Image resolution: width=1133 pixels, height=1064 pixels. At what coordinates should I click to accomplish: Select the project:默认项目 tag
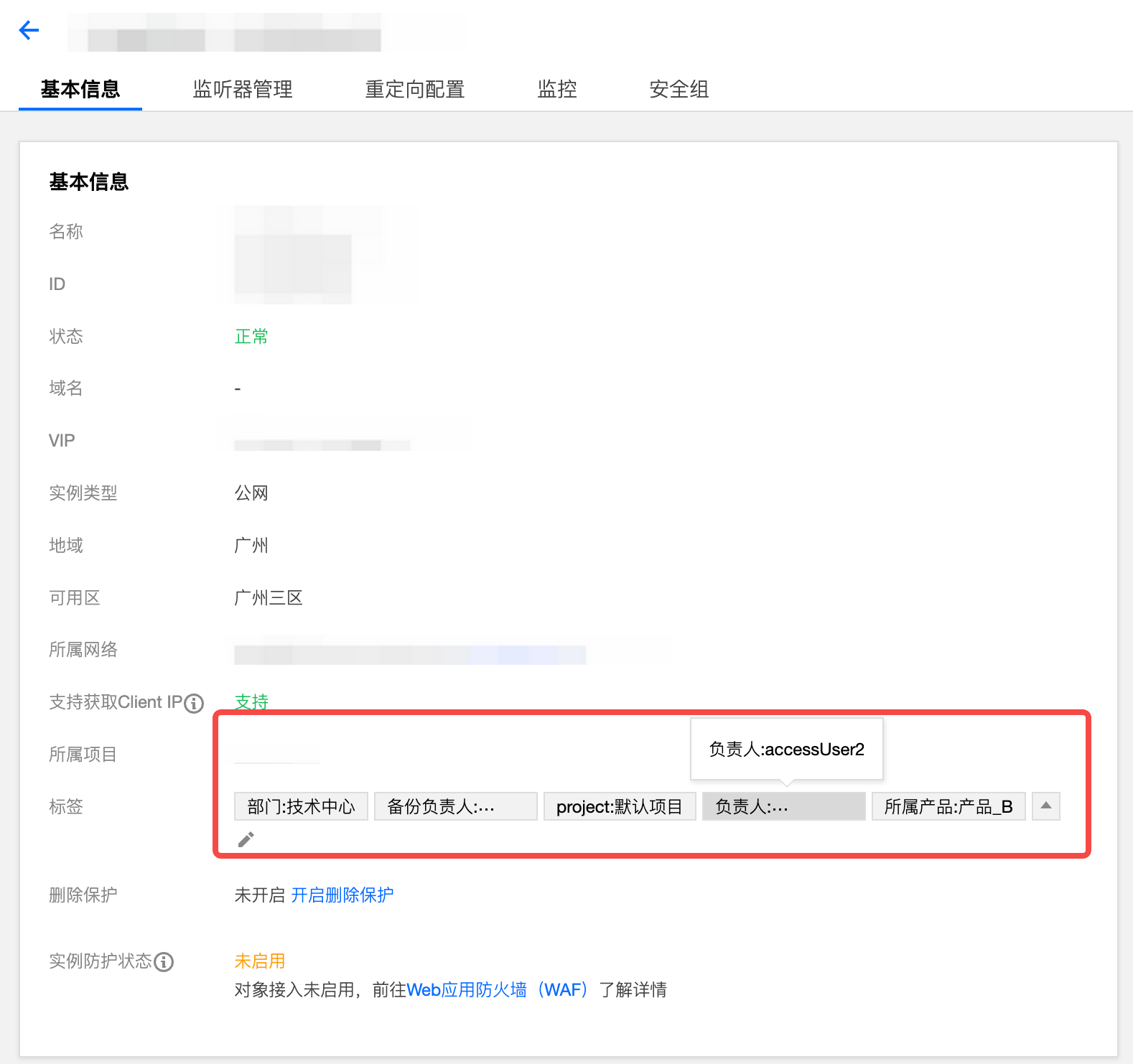(x=619, y=807)
